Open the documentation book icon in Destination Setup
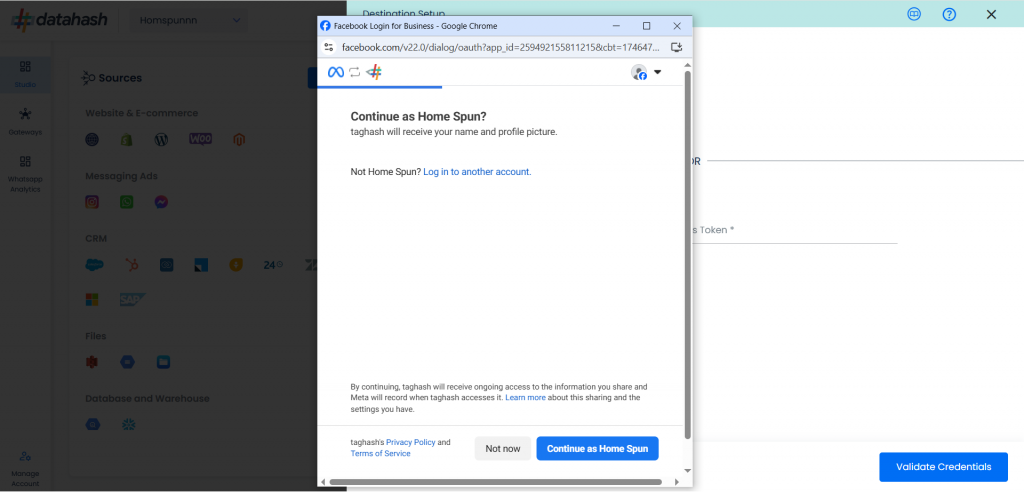Viewport: 1024px width, 493px height. (914, 14)
